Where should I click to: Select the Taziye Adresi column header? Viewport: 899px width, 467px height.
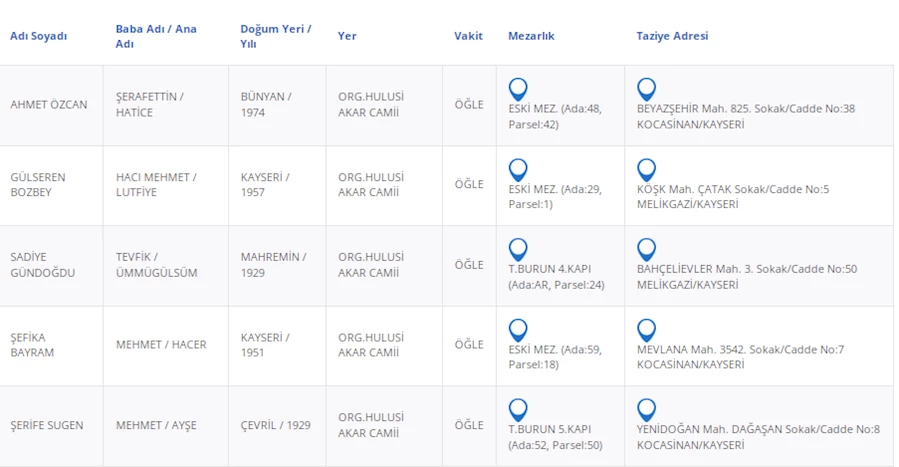tap(672, 36)
